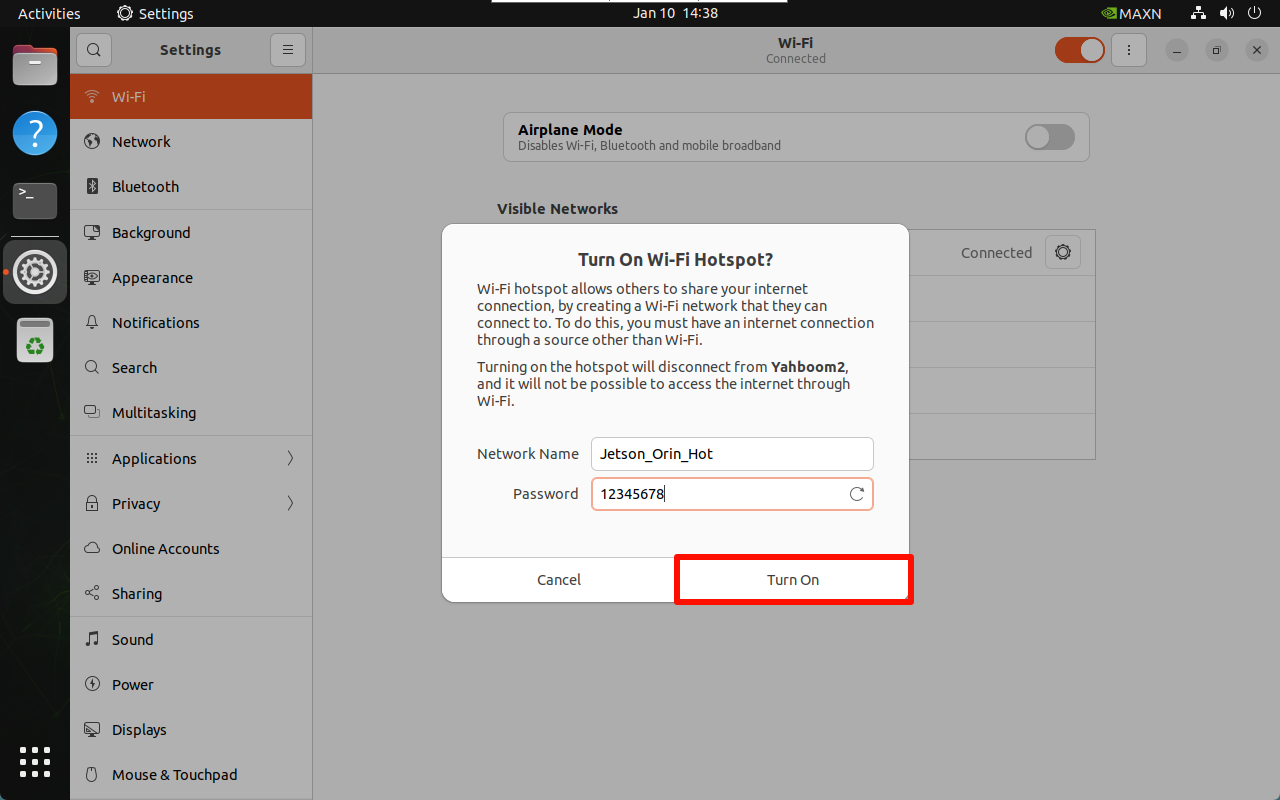Click the Network Name input field
Screen dimensions: 1280x800
click(x=732, y=454)
